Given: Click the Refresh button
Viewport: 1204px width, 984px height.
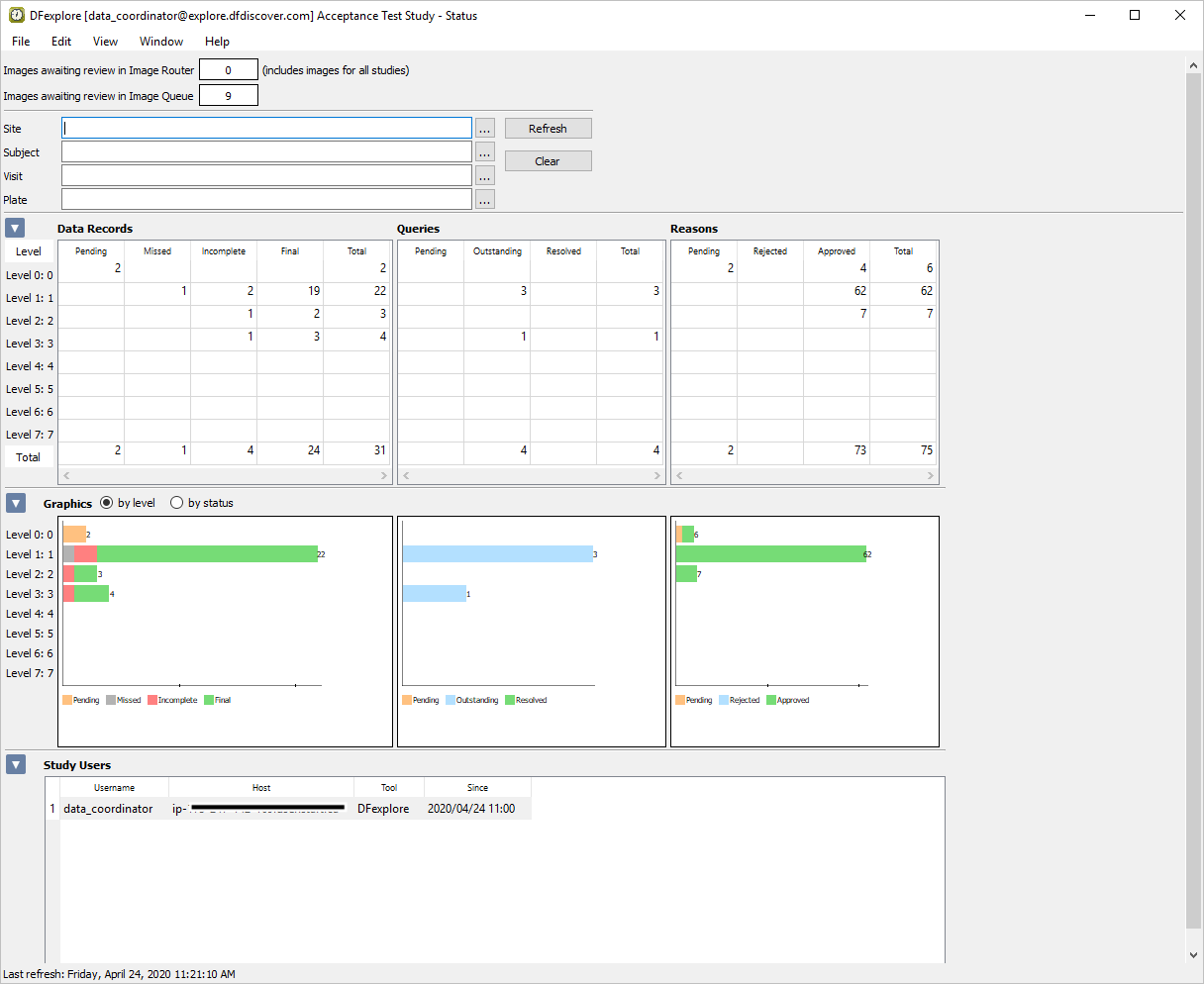Looking at the screenshot, I should point(548,129).
